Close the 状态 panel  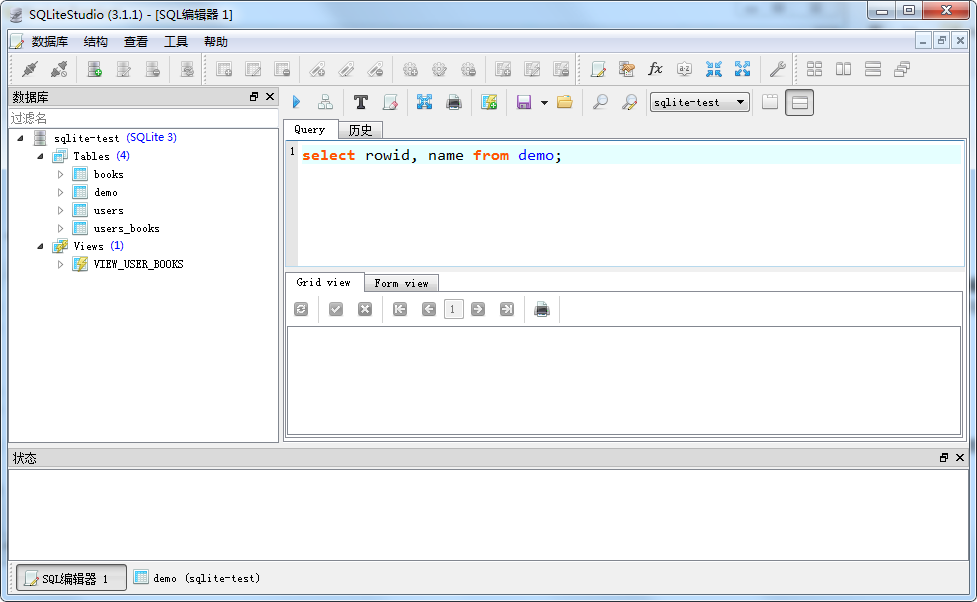[960, 457]
